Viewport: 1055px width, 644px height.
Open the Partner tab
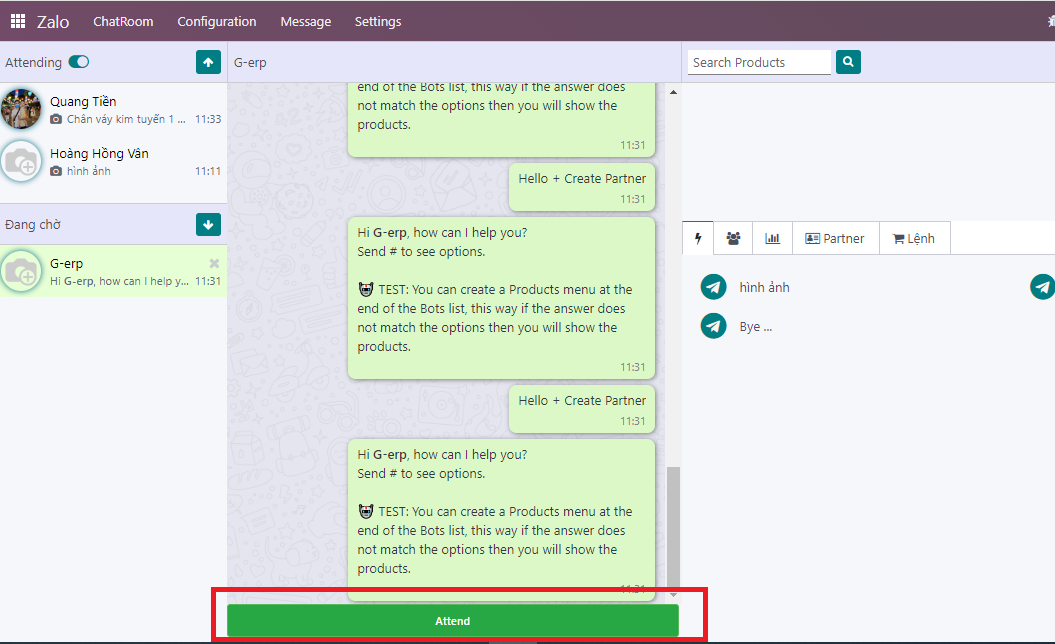tap(836, 238)
